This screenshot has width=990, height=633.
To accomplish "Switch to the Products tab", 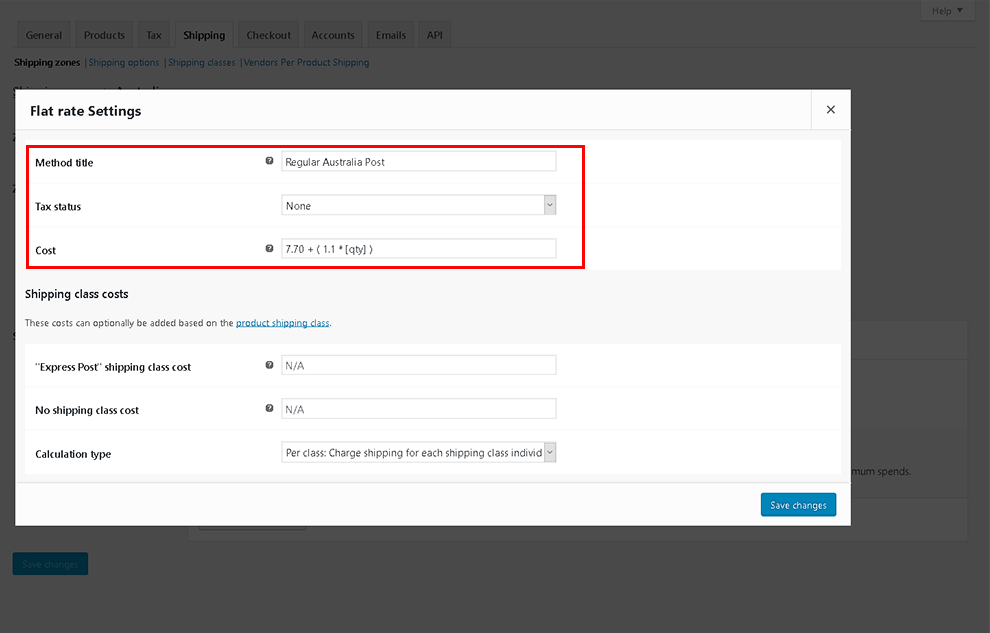I will pos(104,35).
